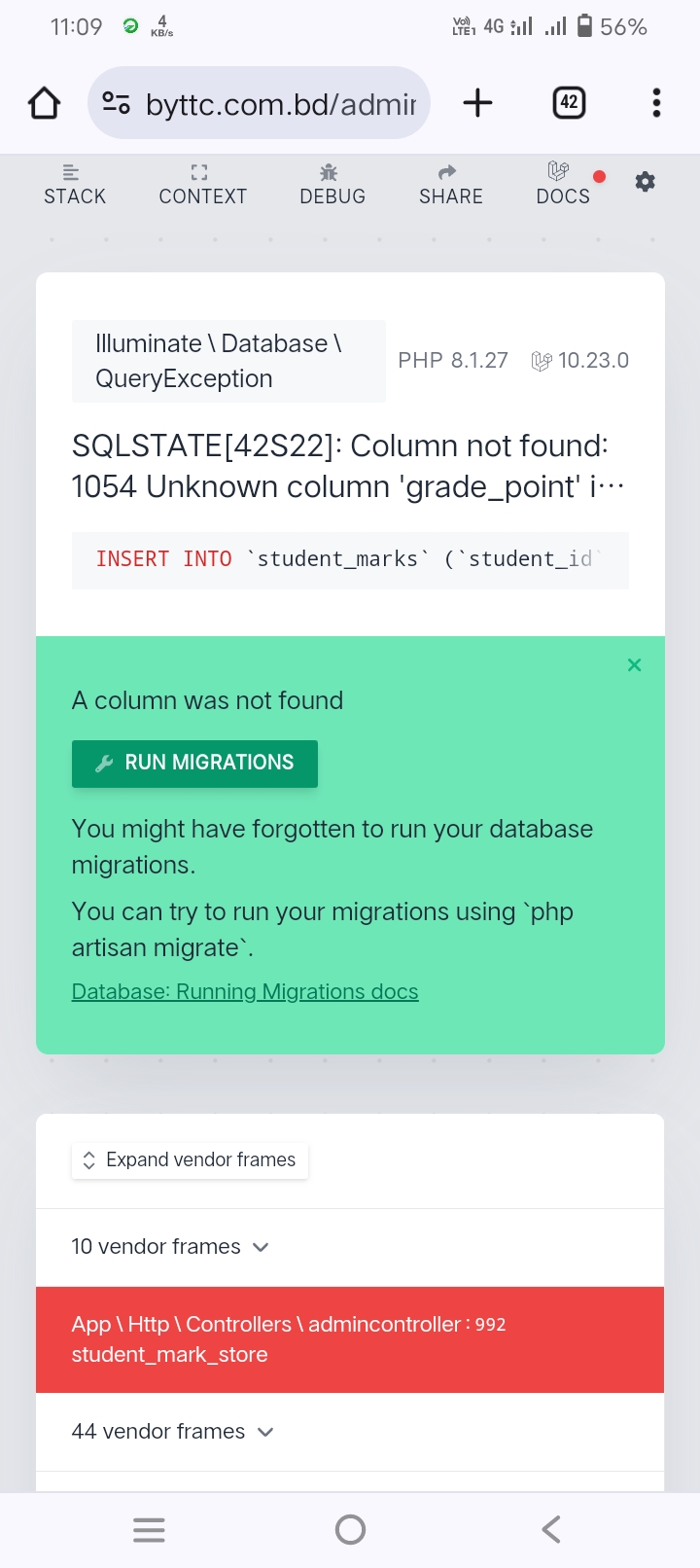Go to the STACK section

[x=74, y=185]
